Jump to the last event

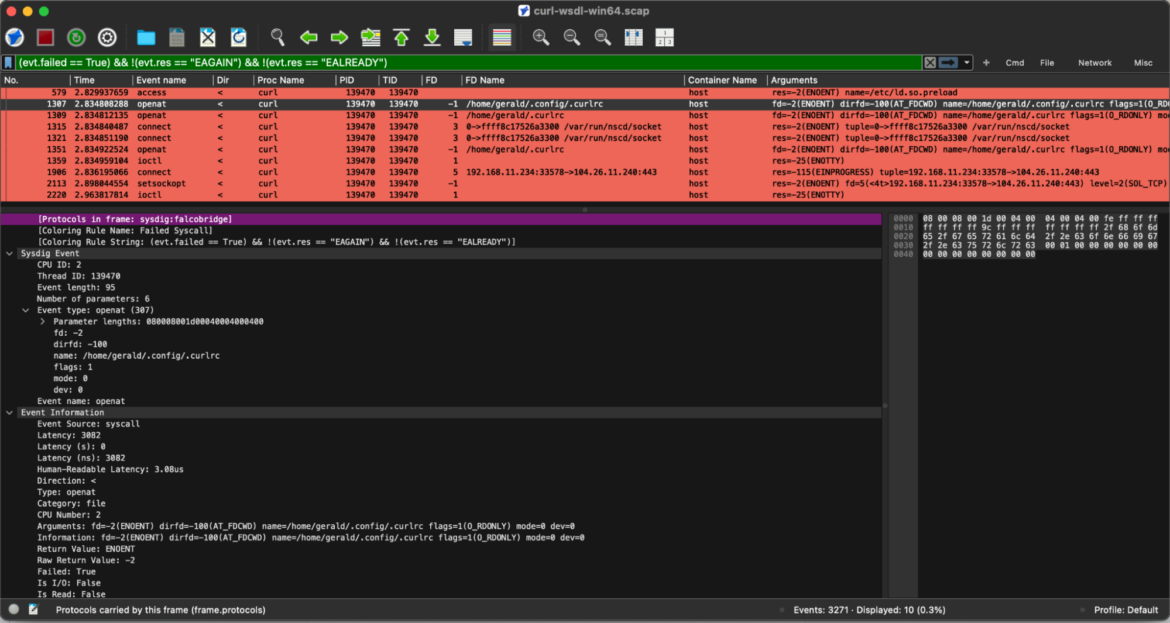[x=432, y=37]
